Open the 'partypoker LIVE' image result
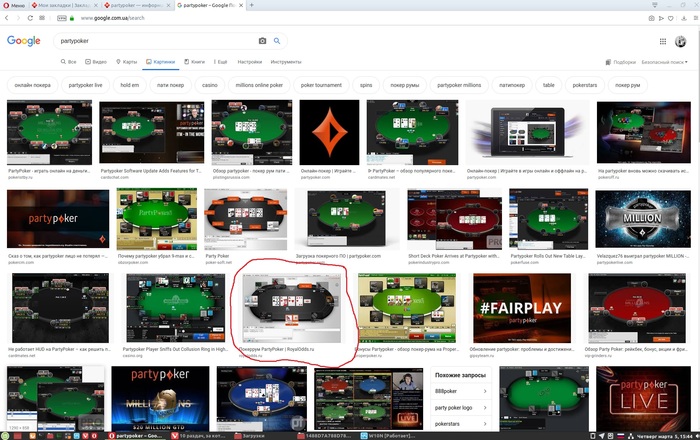This screenshot has height=440, width=700. click(643, 398)
